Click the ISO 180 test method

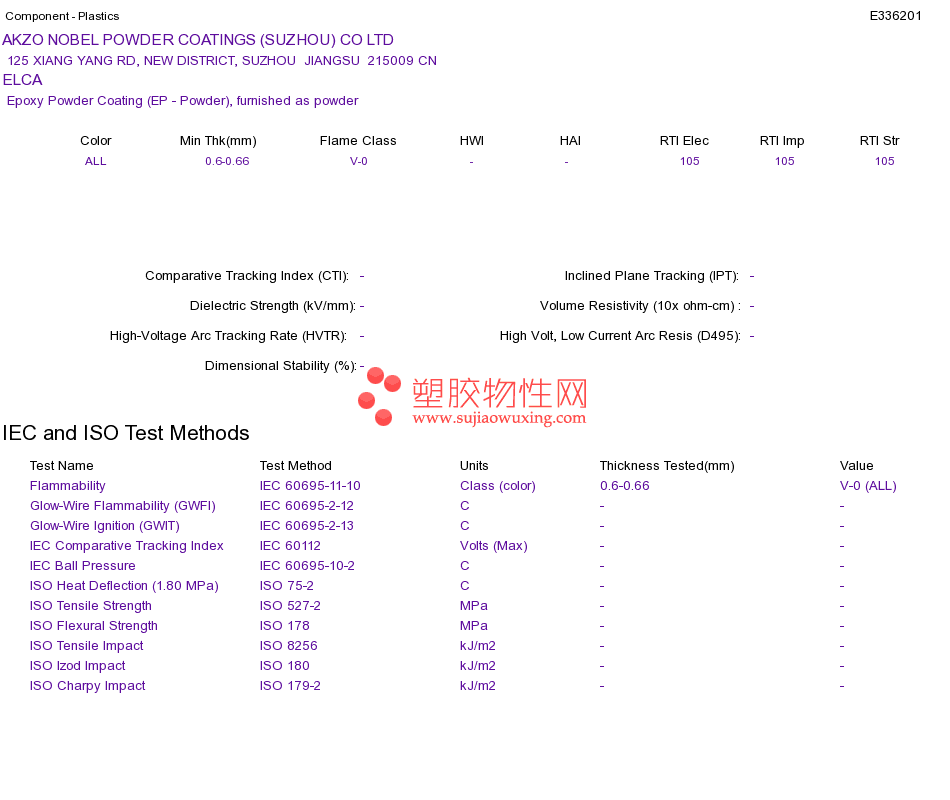coord(285,665)
